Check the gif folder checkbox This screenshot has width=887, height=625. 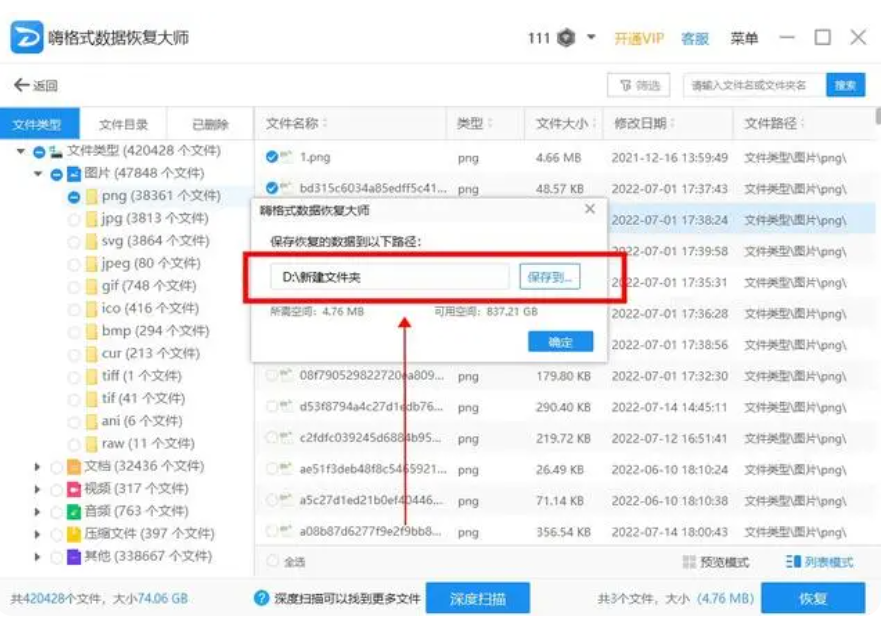click(74, 287)
